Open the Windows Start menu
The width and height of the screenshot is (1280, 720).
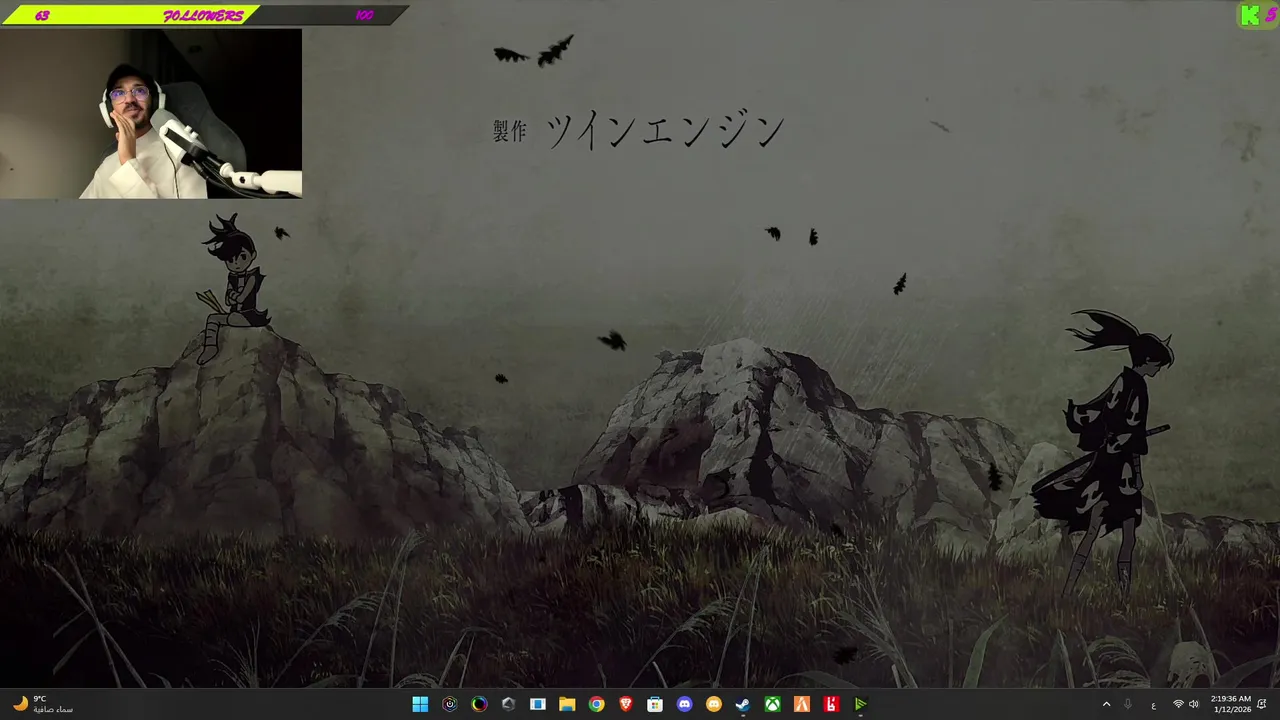(x=420, y=704)
